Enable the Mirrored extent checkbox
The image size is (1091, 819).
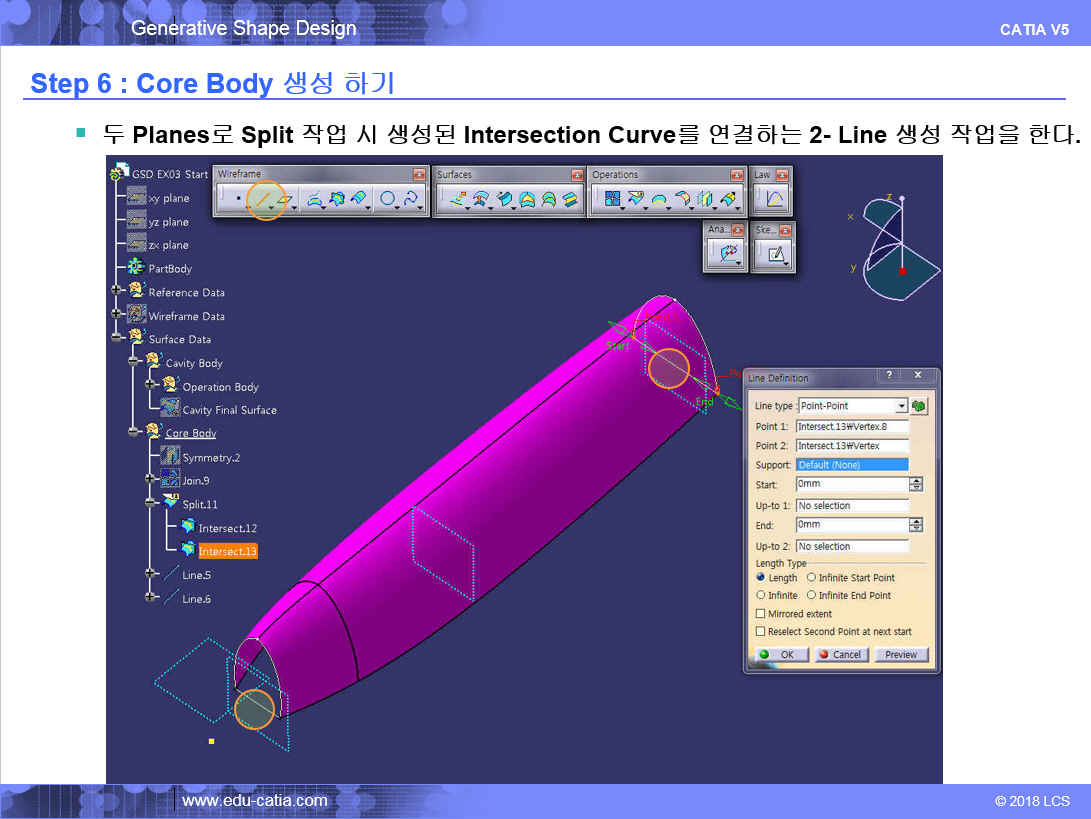coord(761,614)
